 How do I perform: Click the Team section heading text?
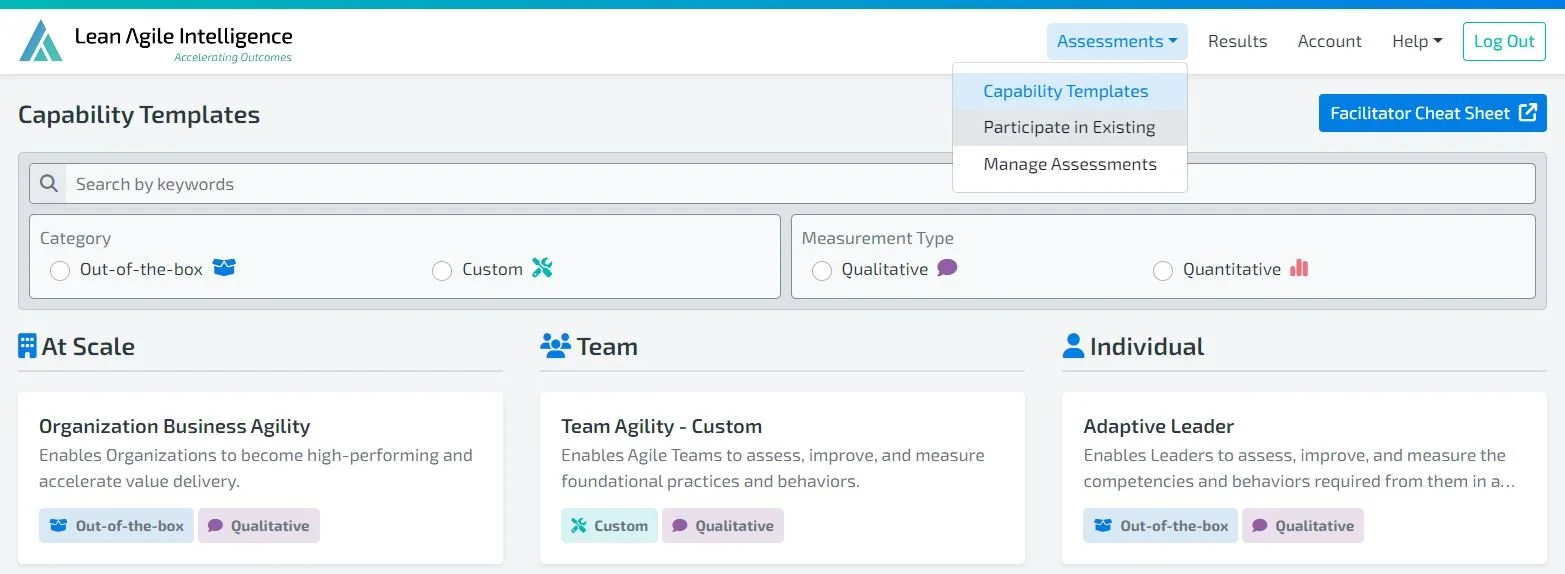point(607,347)
